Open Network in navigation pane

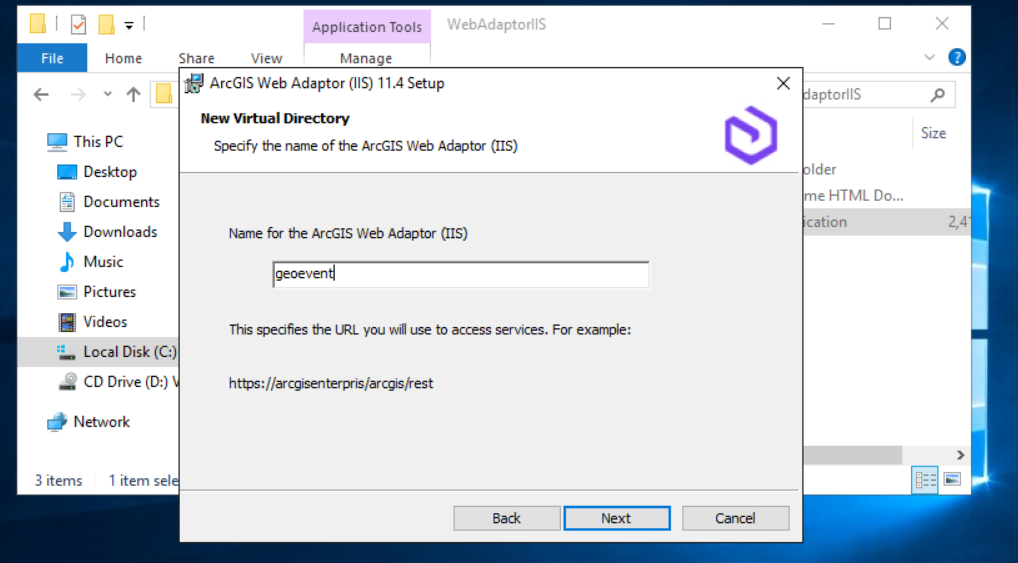(88, 422)
